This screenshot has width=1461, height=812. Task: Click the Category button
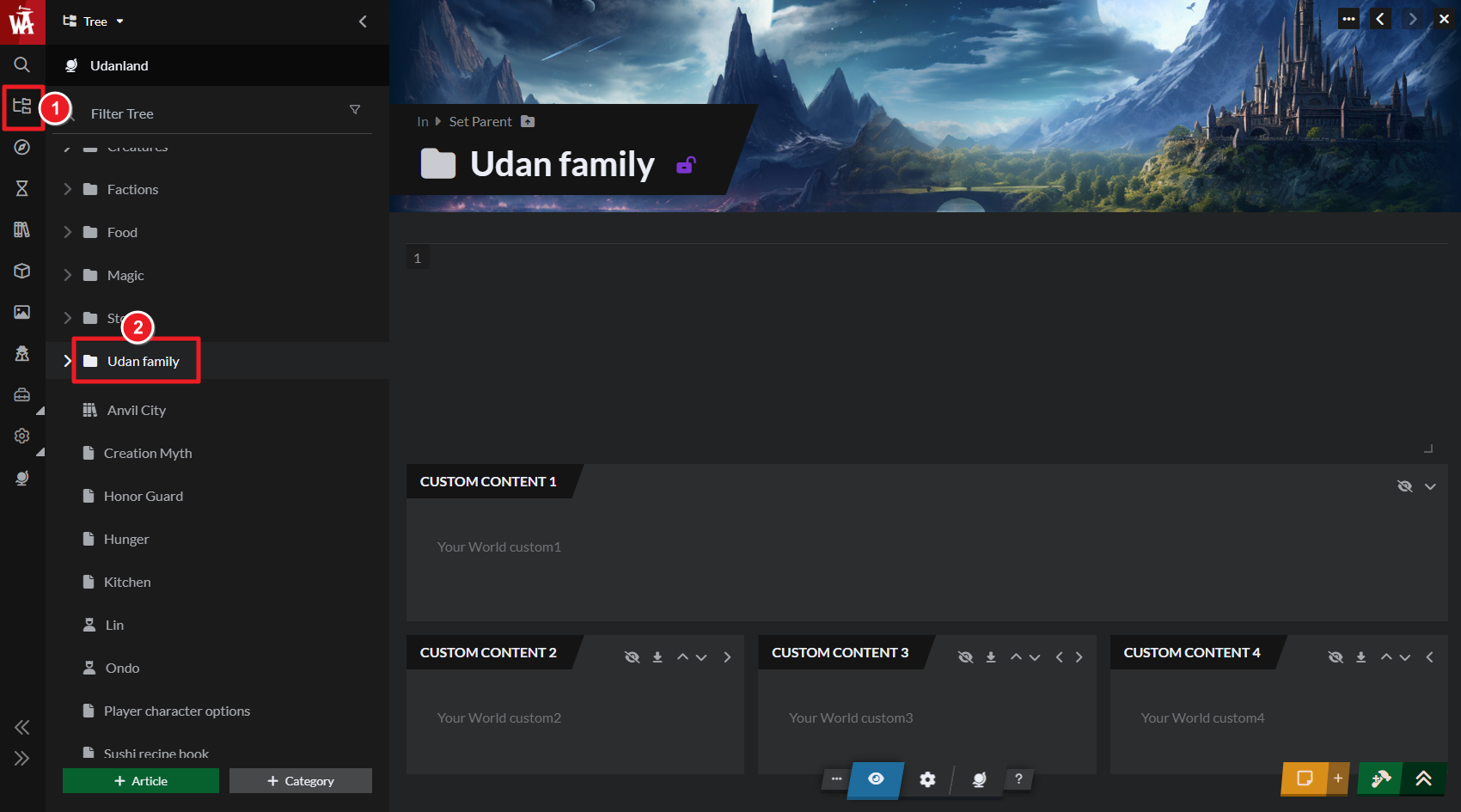pos(301,780)
